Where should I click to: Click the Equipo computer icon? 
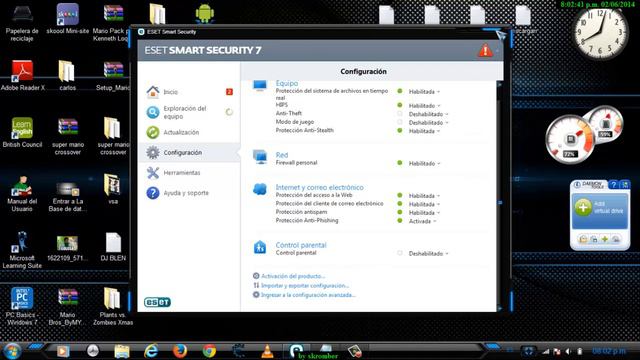pos(260,85)
